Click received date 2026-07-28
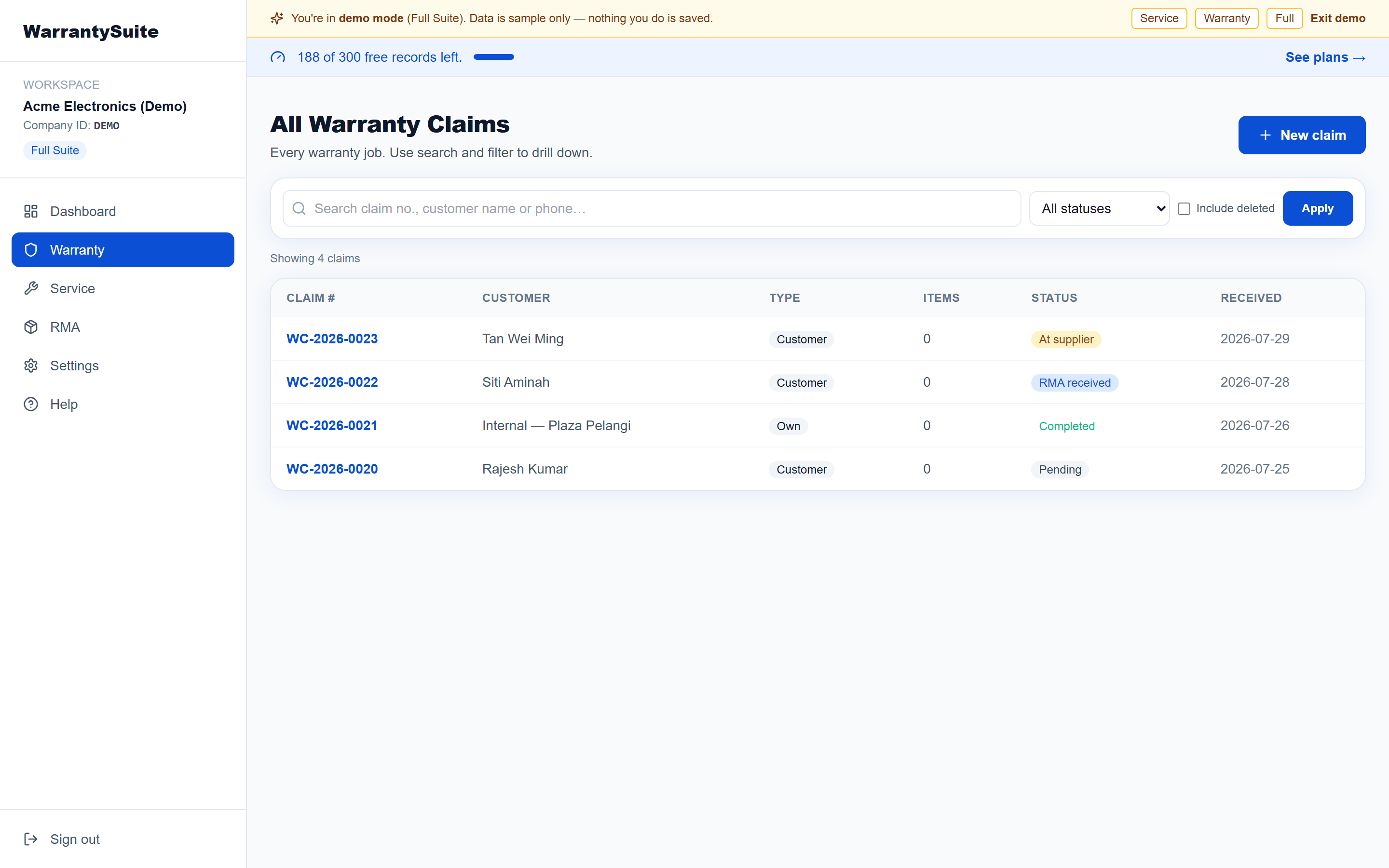 1255,382
